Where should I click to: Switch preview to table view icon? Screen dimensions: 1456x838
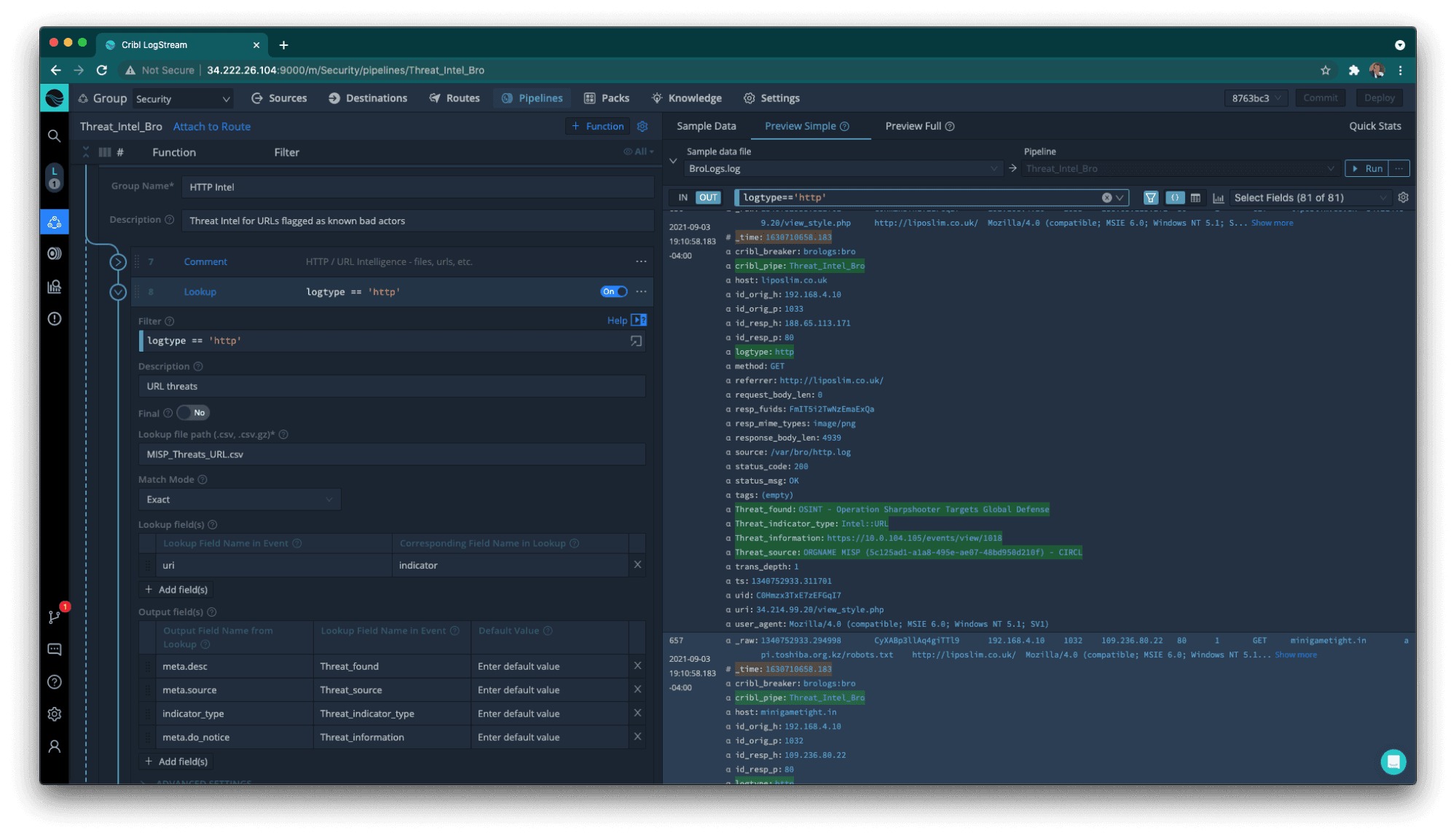coord(1195,198)
